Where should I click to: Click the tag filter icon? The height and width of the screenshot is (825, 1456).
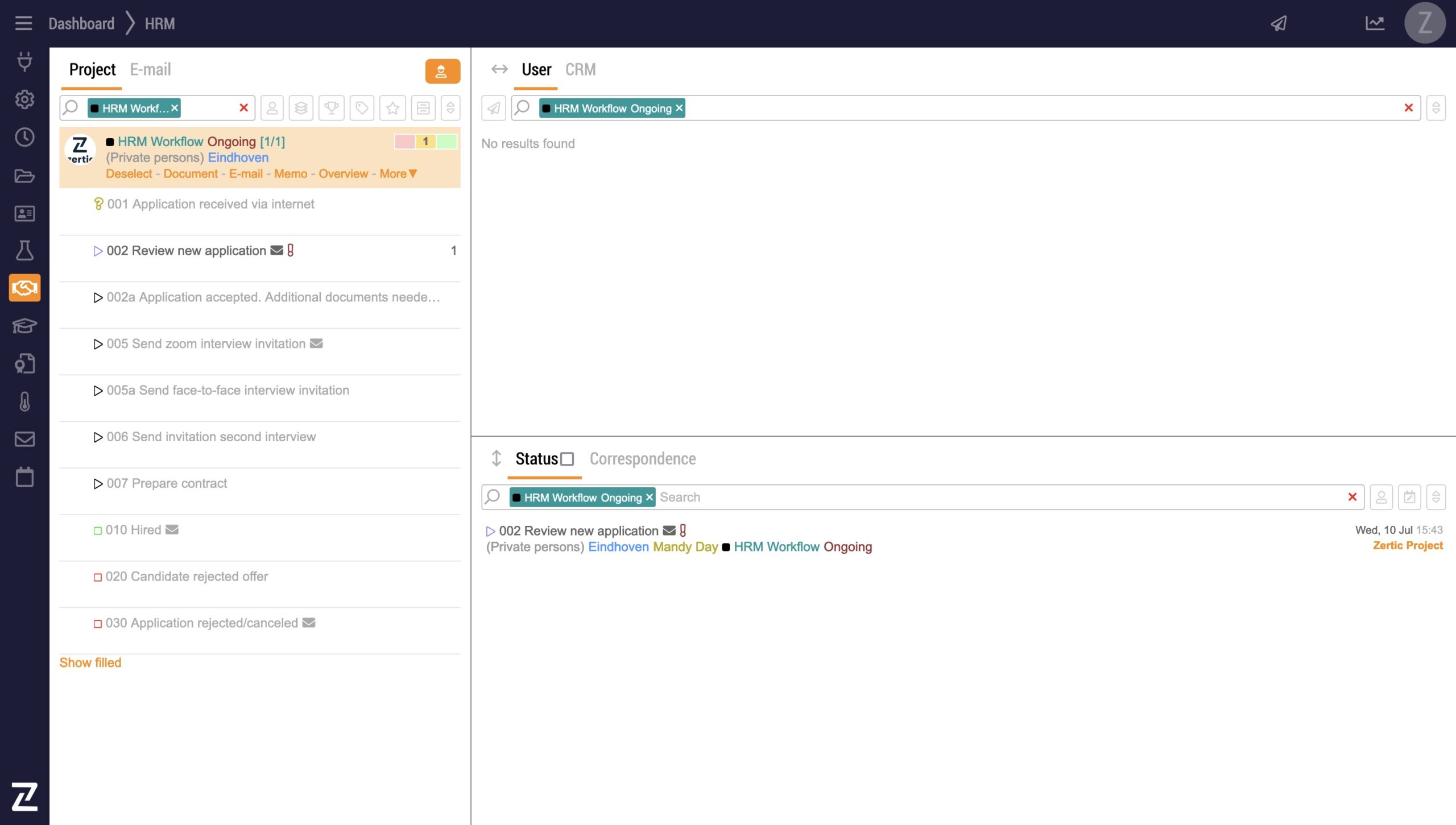tap(362, 108)
